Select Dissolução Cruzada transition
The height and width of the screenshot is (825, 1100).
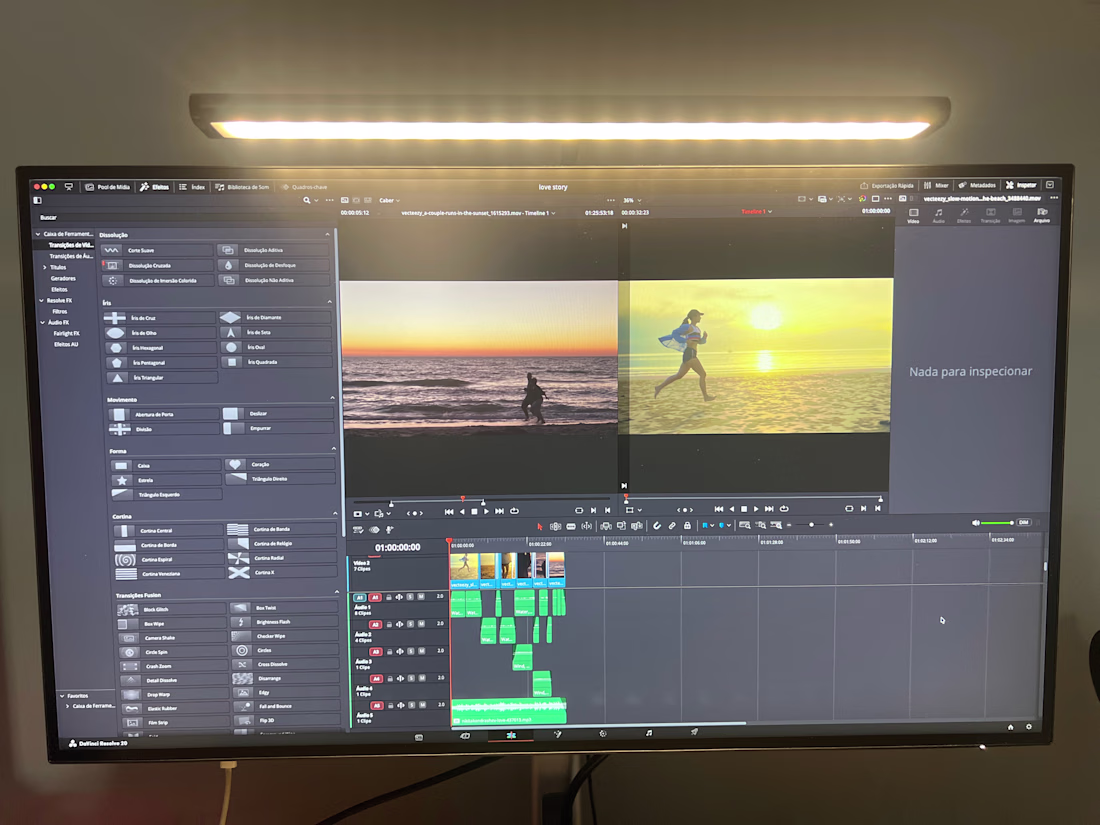158,265
